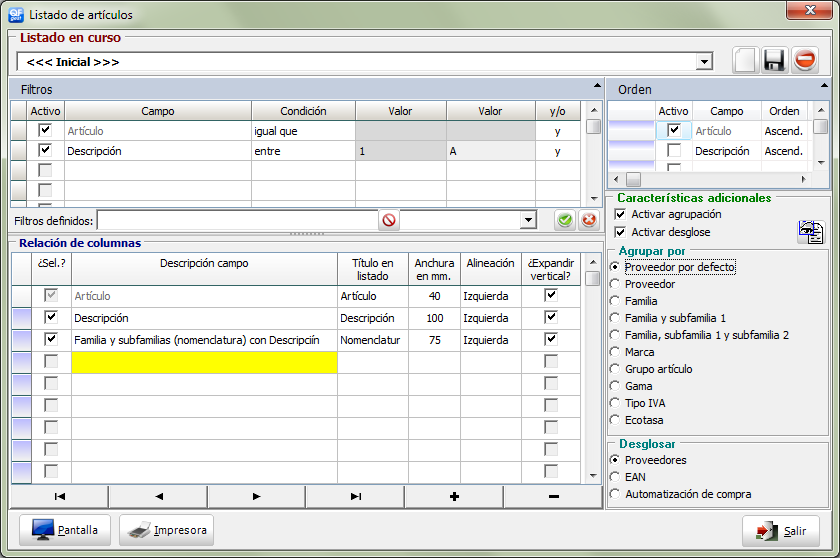Click the 'Nomenclatur' title cell
This screenshot has height=558, width=840.
(x=373, y=340)
